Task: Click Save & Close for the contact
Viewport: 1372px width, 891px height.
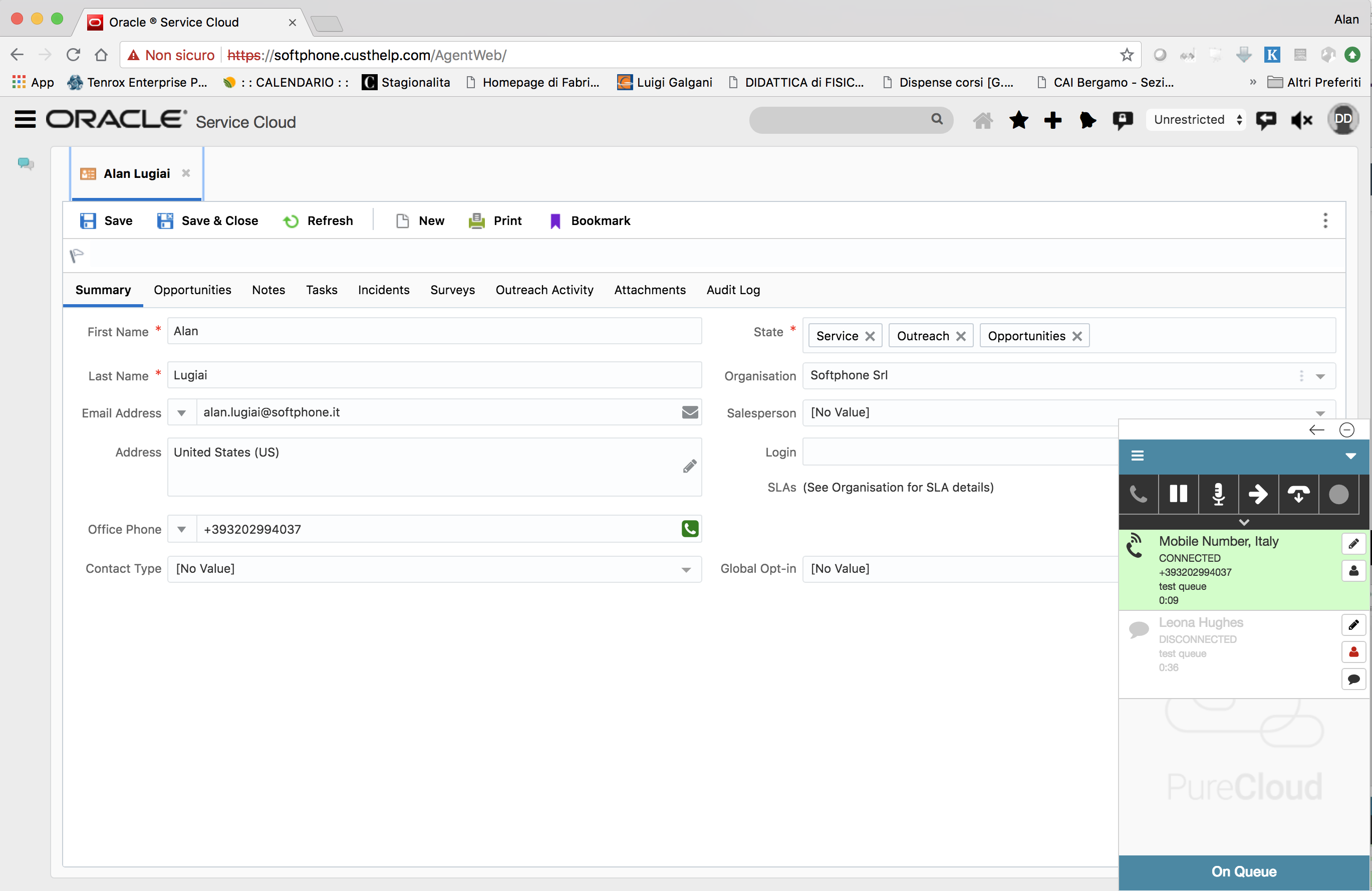Action: point(207,220)
